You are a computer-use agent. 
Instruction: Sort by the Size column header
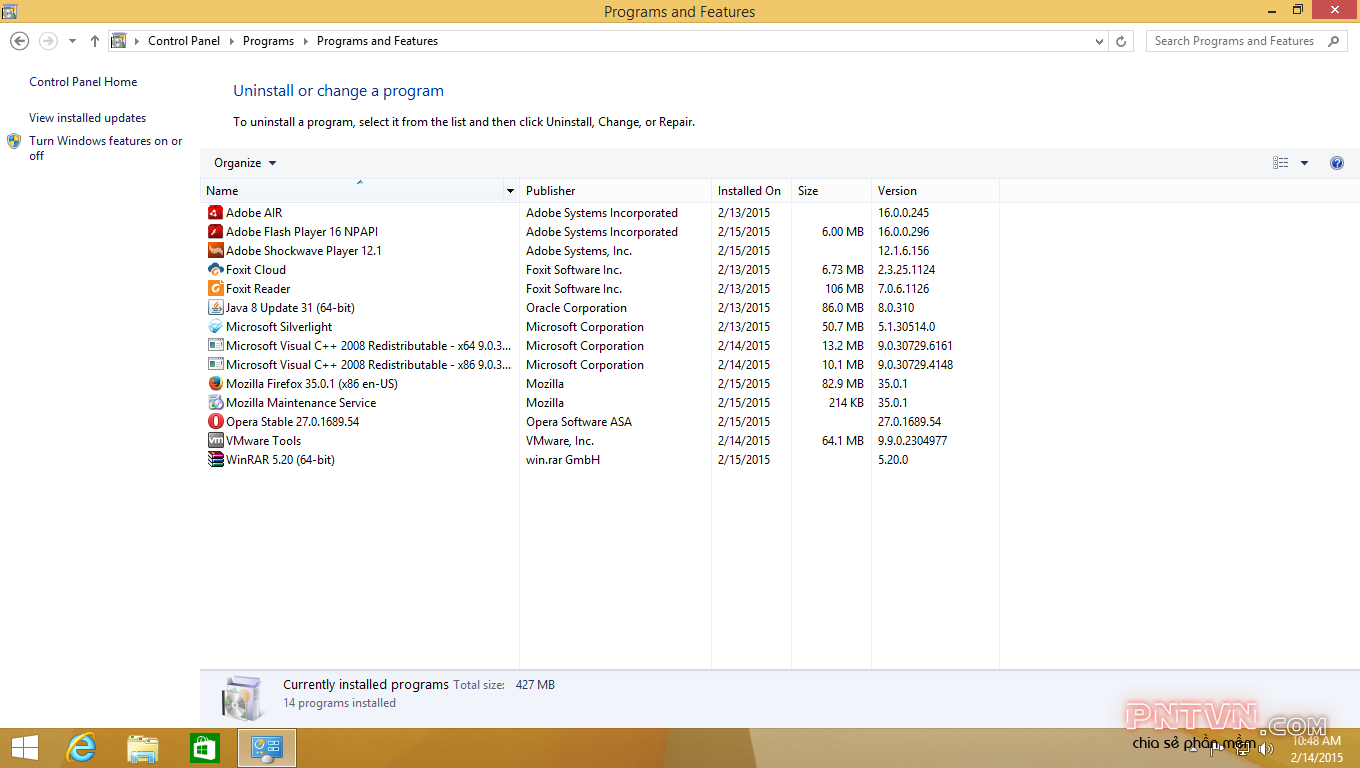coord(831,191)
